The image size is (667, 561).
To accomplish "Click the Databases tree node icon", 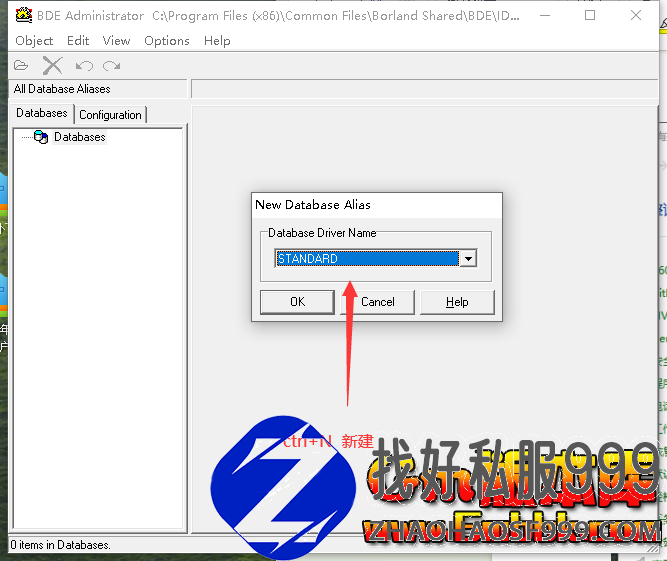I will [41, 137].
